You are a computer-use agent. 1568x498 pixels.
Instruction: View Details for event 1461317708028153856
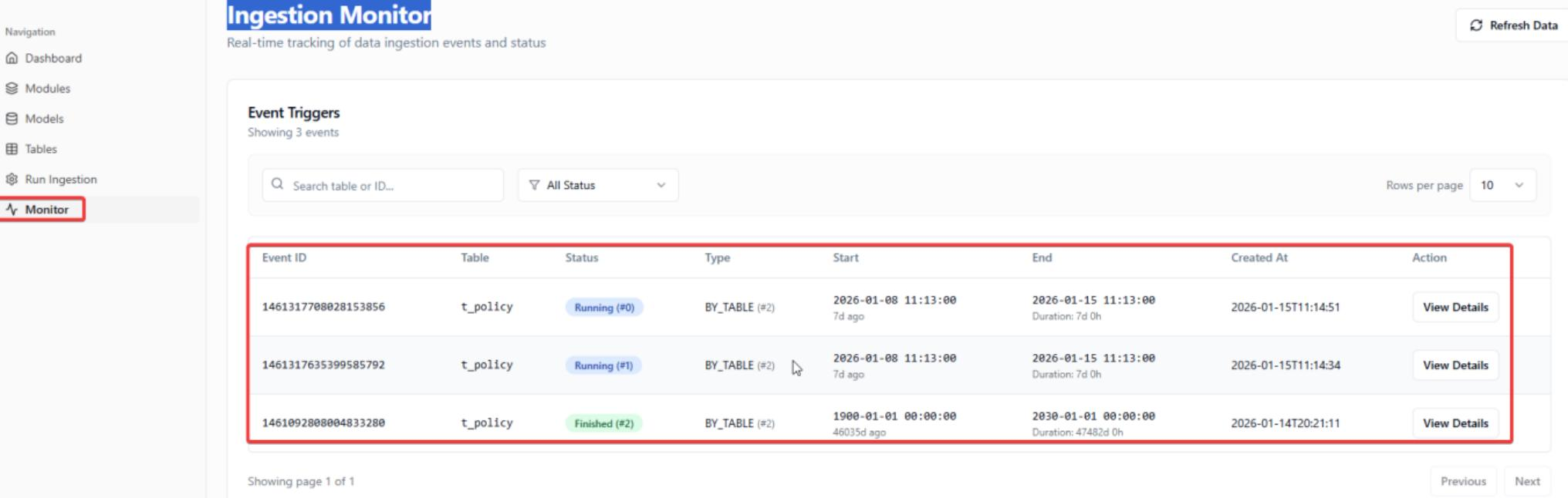coord(1455,307)
